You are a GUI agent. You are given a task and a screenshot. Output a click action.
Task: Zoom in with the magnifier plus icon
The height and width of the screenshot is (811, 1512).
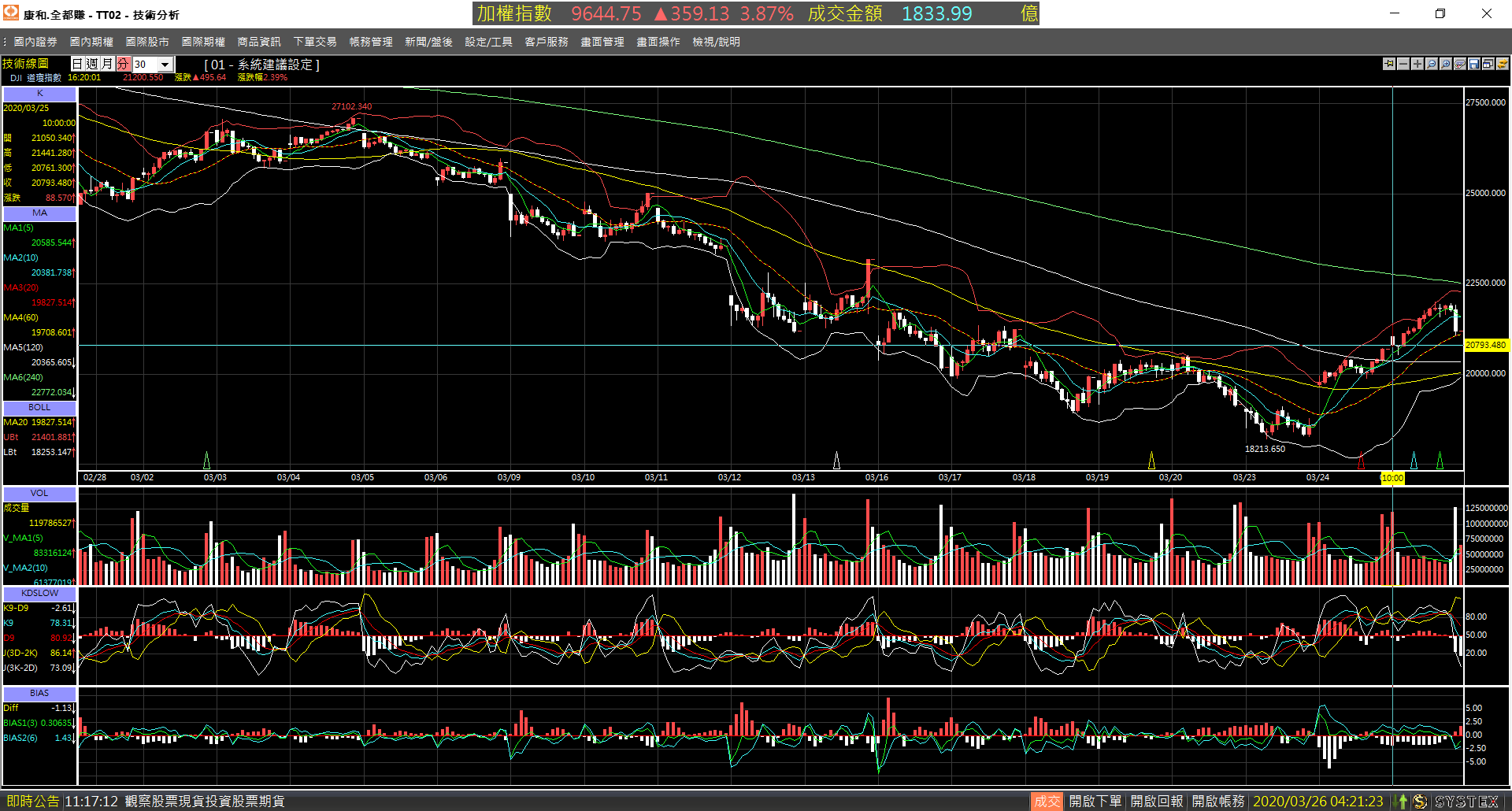(1446, 64)
